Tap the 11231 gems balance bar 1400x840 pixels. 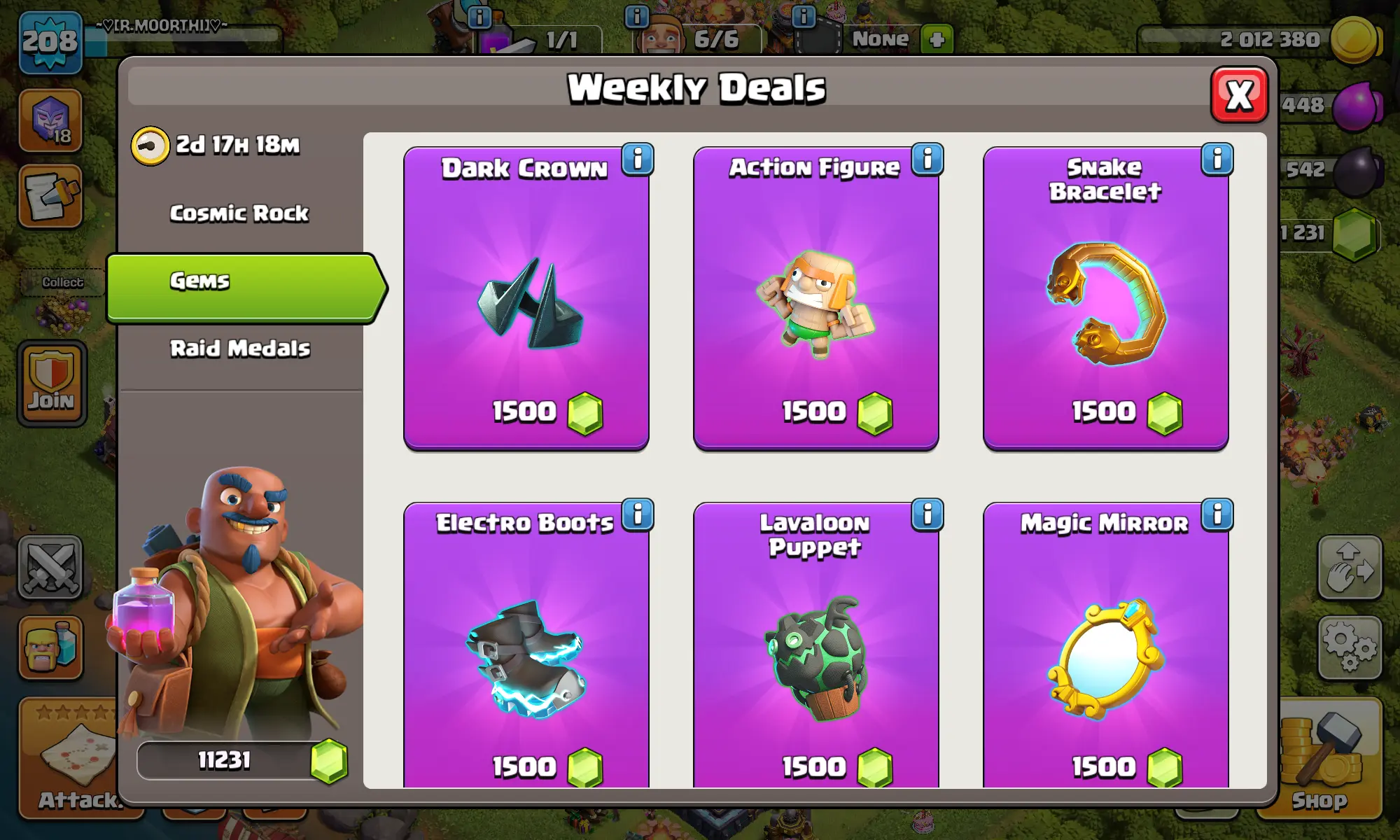pos(241,760)
